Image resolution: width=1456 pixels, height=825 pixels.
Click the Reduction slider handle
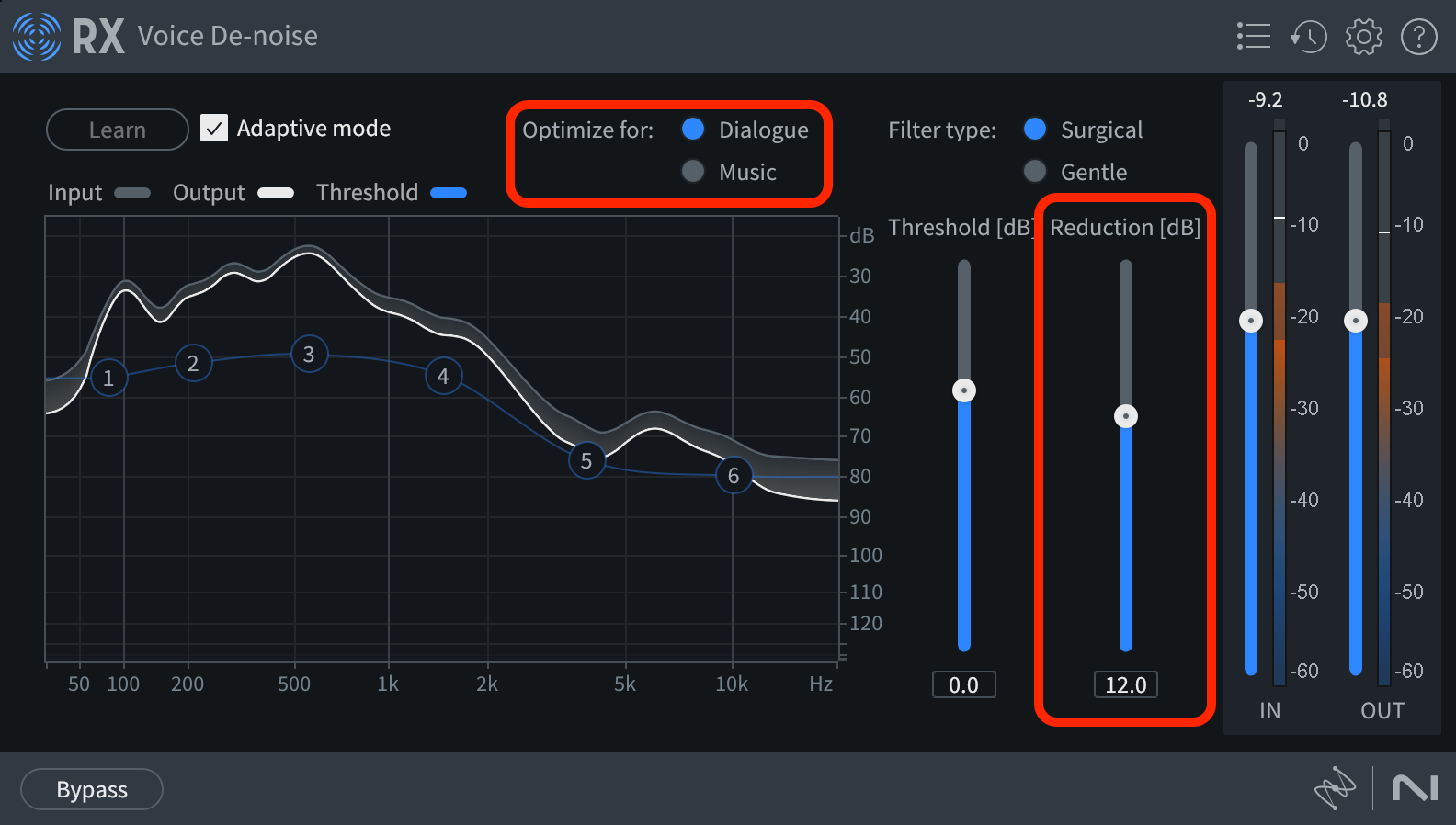(1126, 416)
